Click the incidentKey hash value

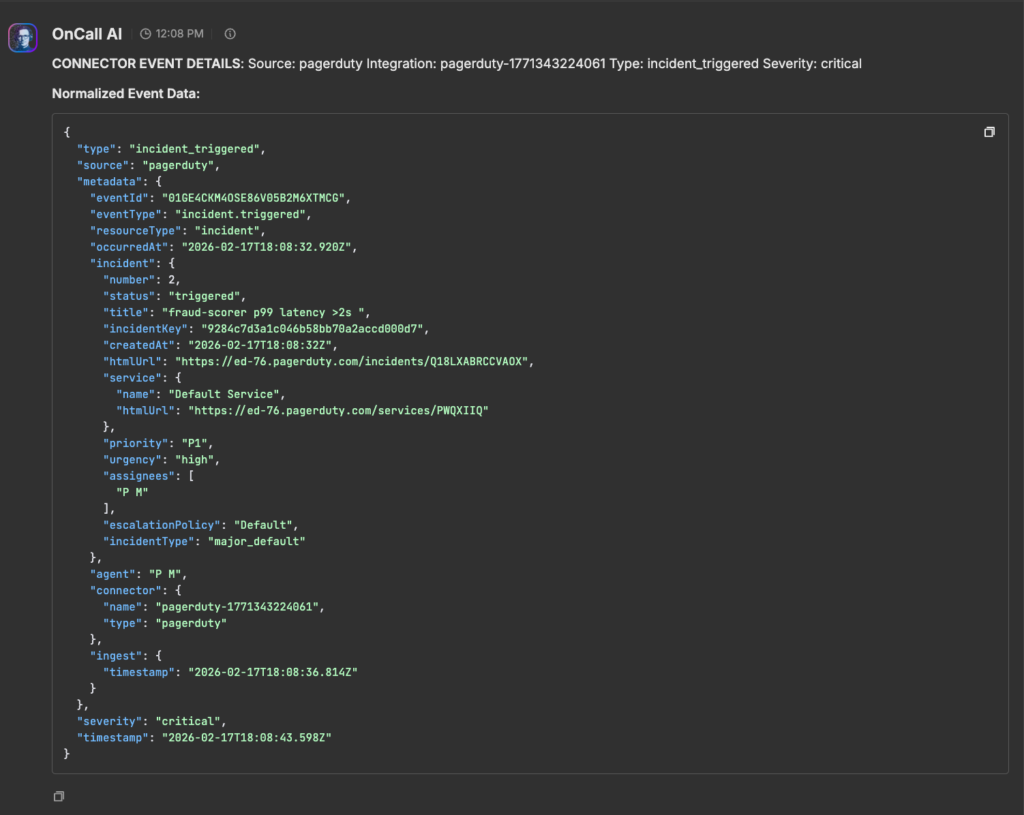[x=315, y=328]
